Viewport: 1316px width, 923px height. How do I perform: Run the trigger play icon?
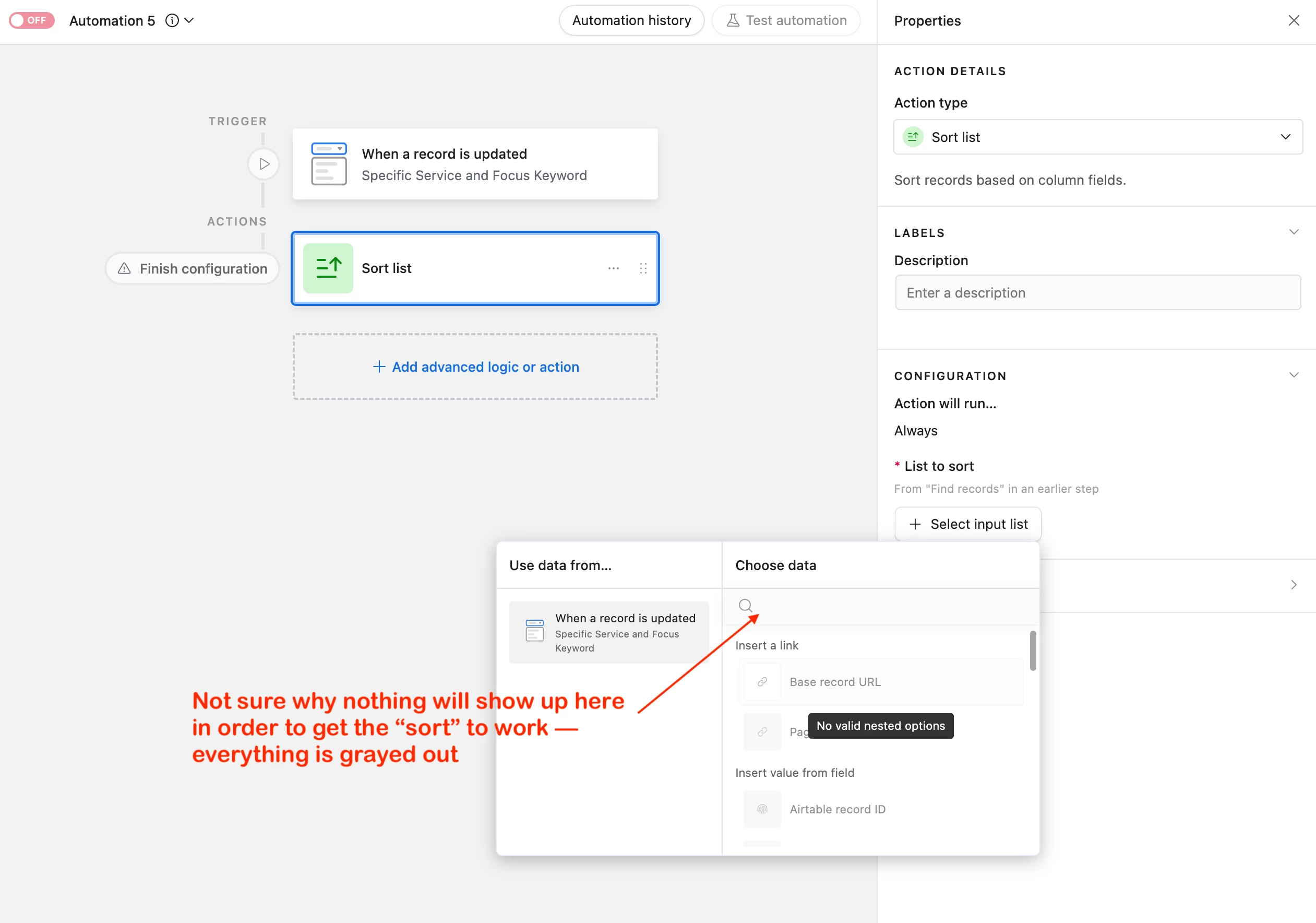264,164
